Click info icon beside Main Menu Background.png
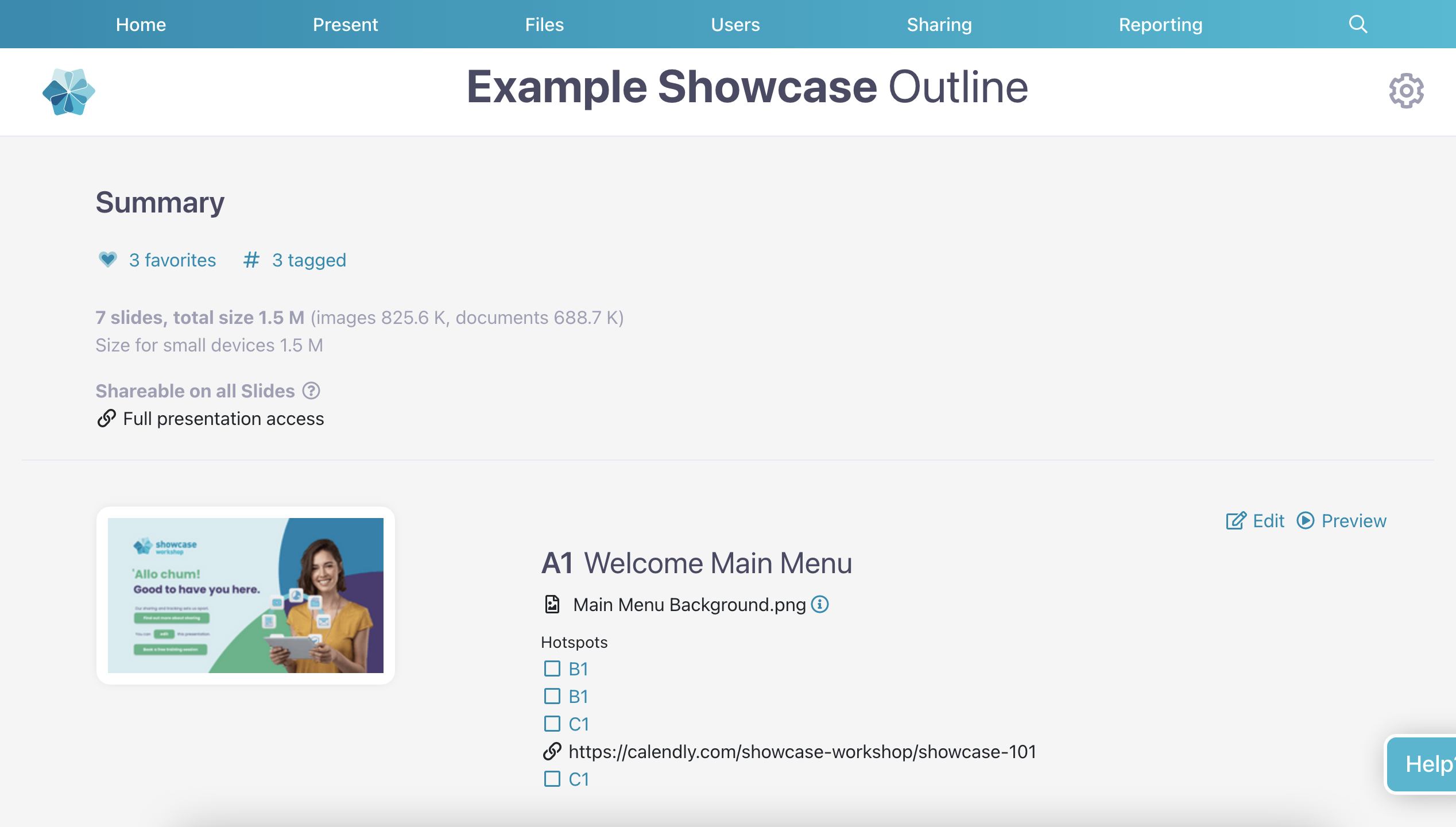 tap(820, 604)
